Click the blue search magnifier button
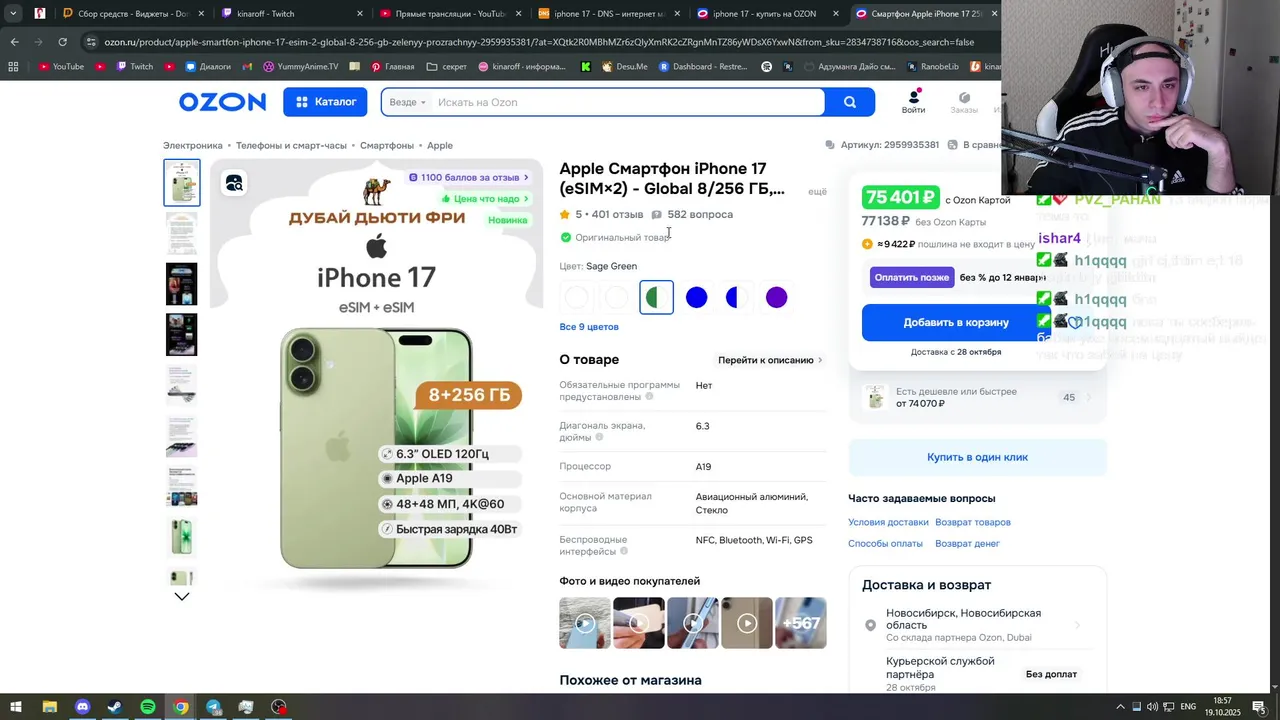The image size is (1280, 720). pos(850,102)
